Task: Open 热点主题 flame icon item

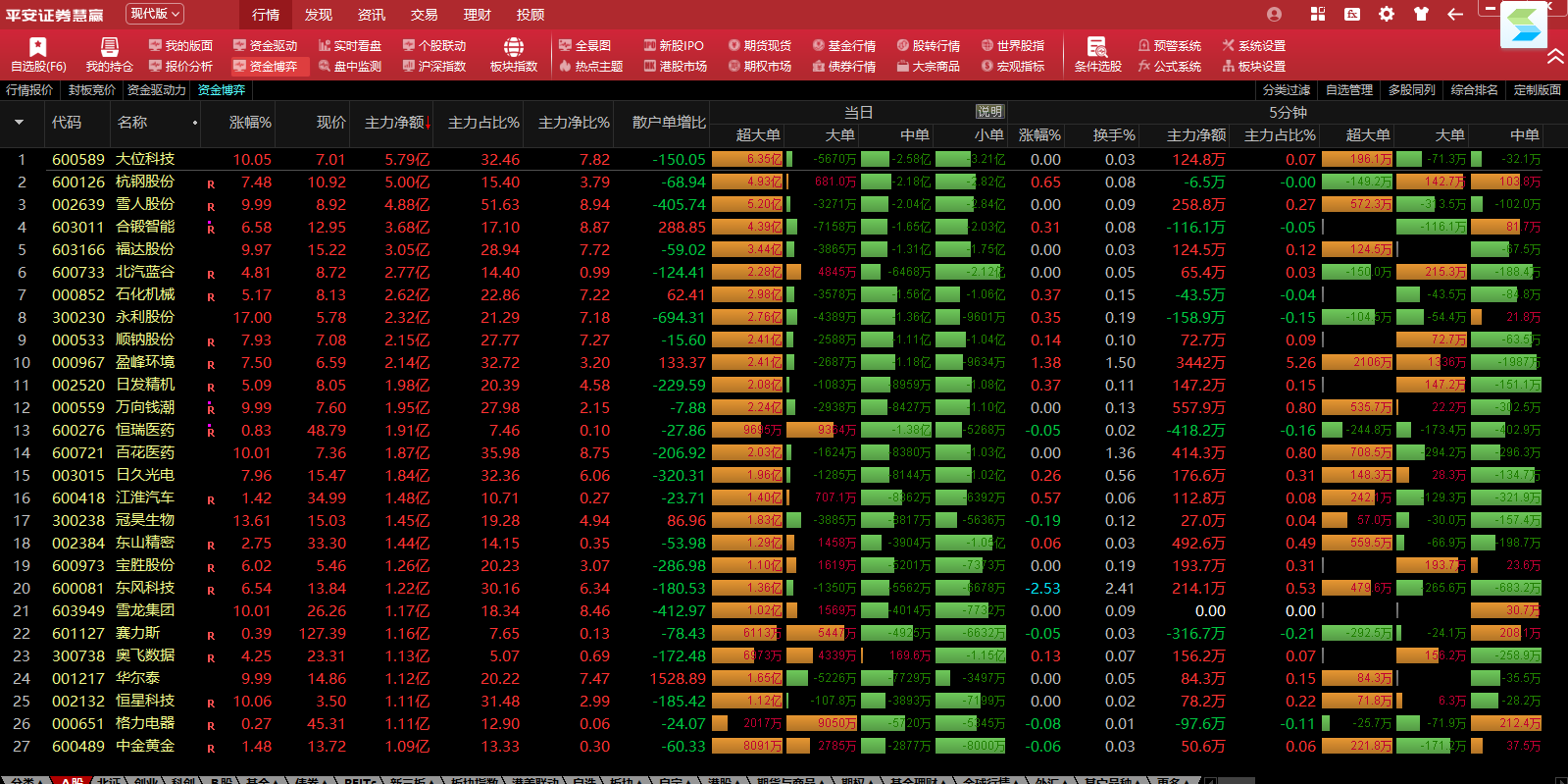Action: (590, 67)
